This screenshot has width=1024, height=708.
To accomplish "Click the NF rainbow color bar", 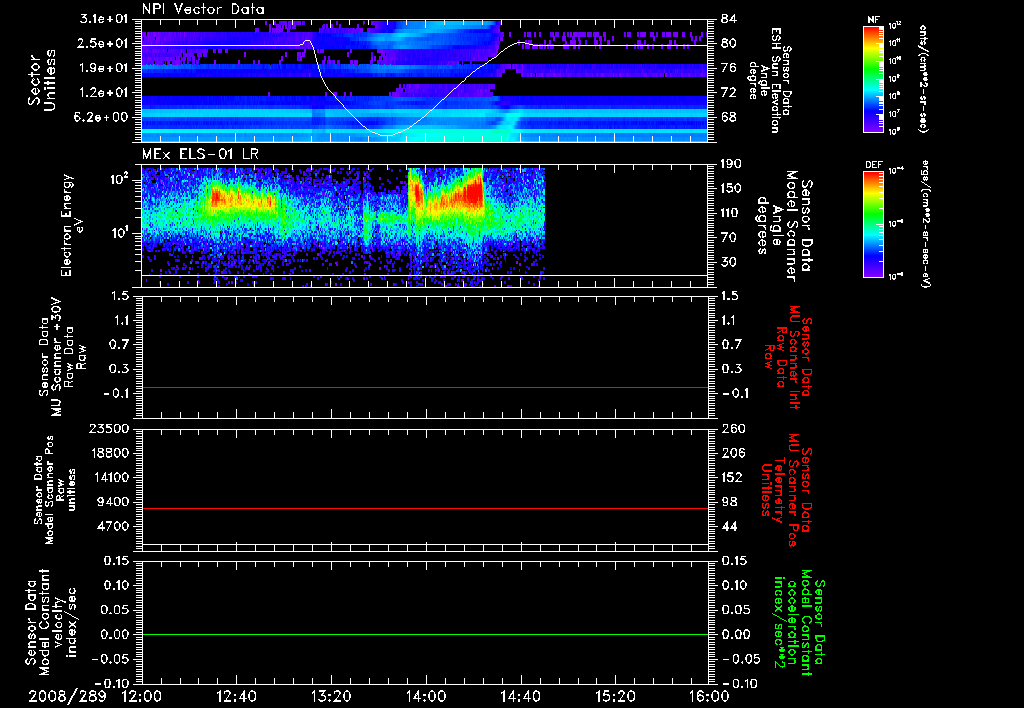I will [874, 79].
